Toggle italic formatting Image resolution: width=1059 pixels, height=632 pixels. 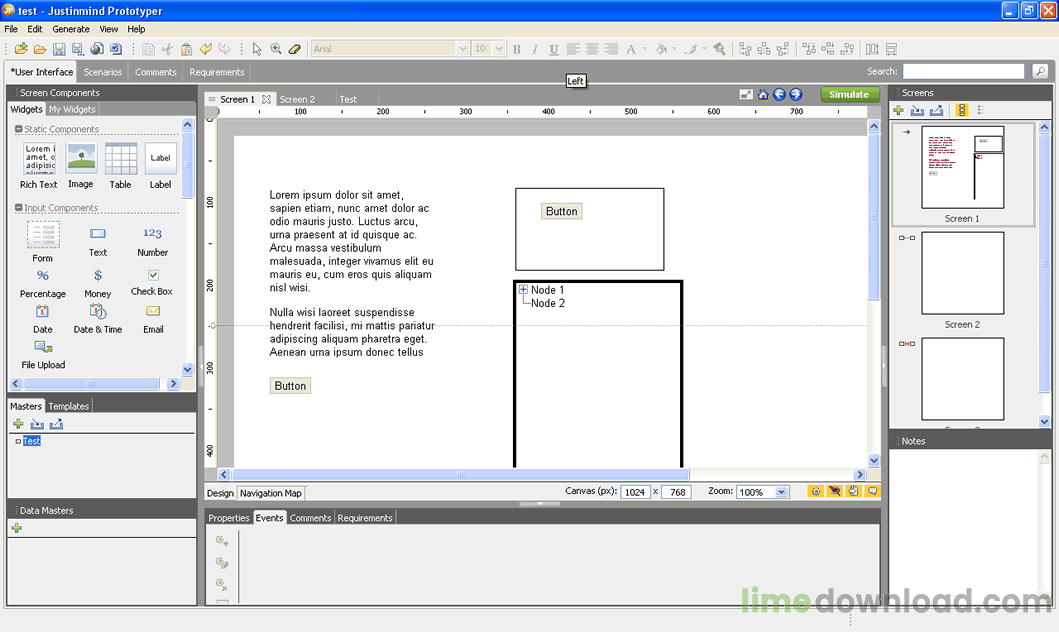tap(535, 49)
